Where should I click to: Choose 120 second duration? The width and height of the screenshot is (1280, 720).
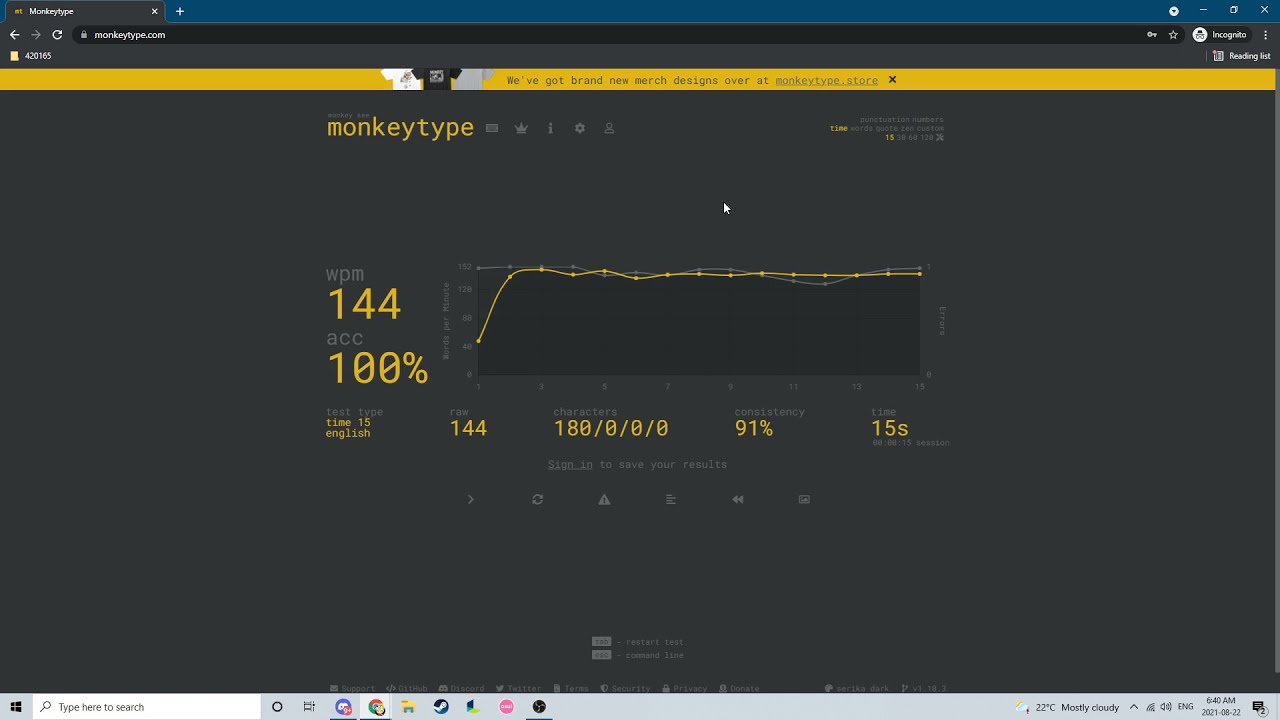point(927,137)
